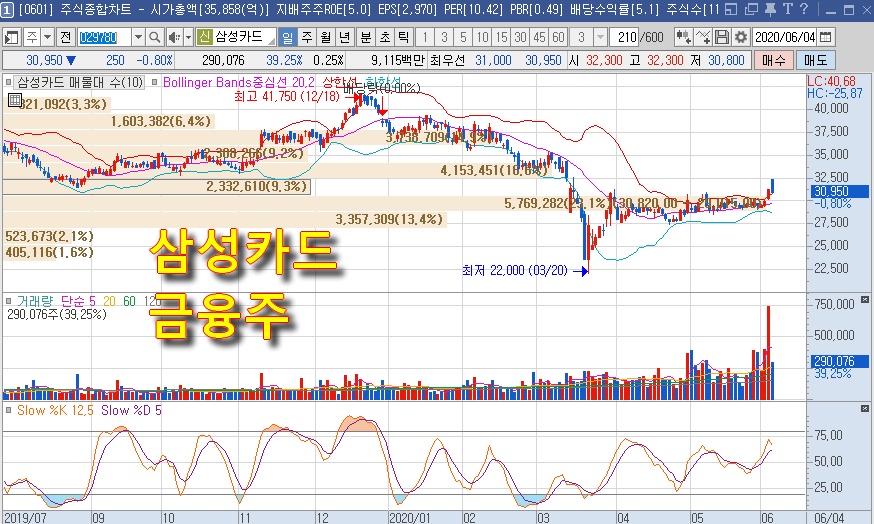Open the stock code search magnifier
Screen dimensions: 874x524
(155, 37)
